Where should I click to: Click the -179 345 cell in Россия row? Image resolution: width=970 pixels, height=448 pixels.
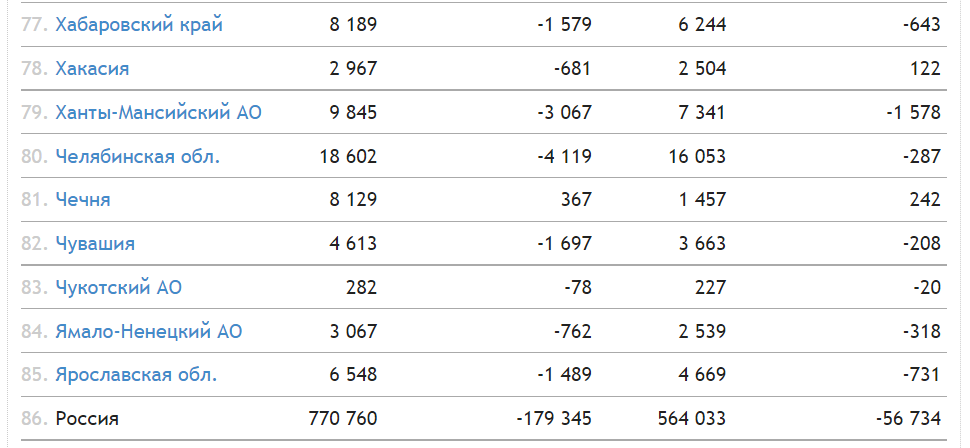point(554,419)
